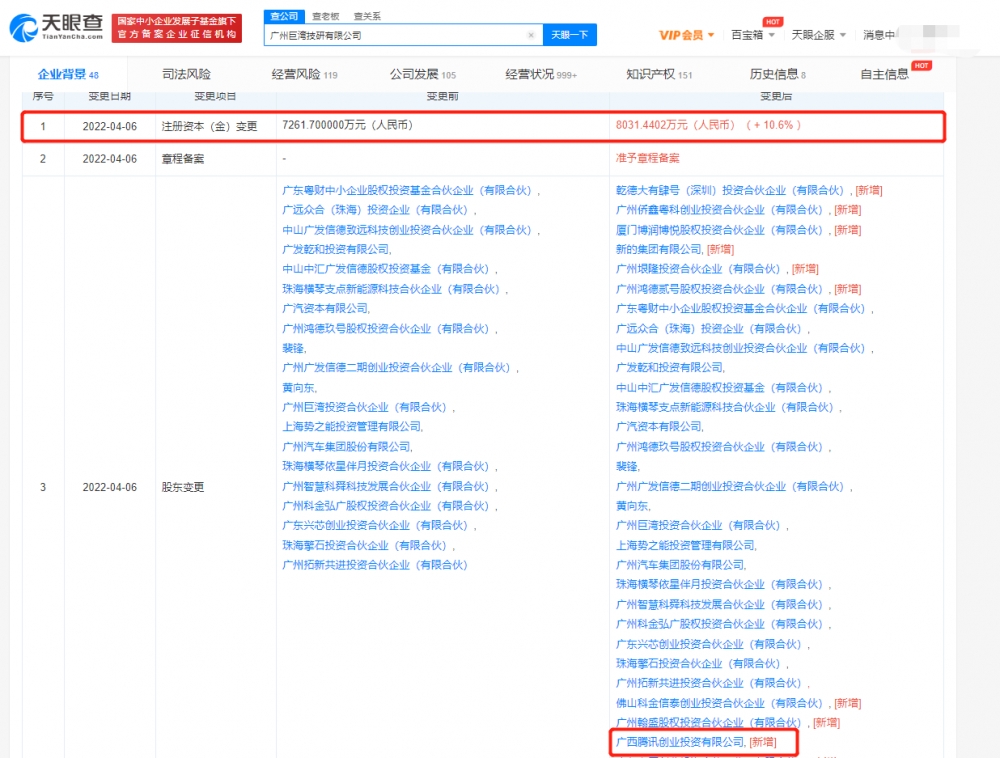Open 广州汽车集团股份有限公司 in 变更前 column
1000x758 pixels.
346,447
